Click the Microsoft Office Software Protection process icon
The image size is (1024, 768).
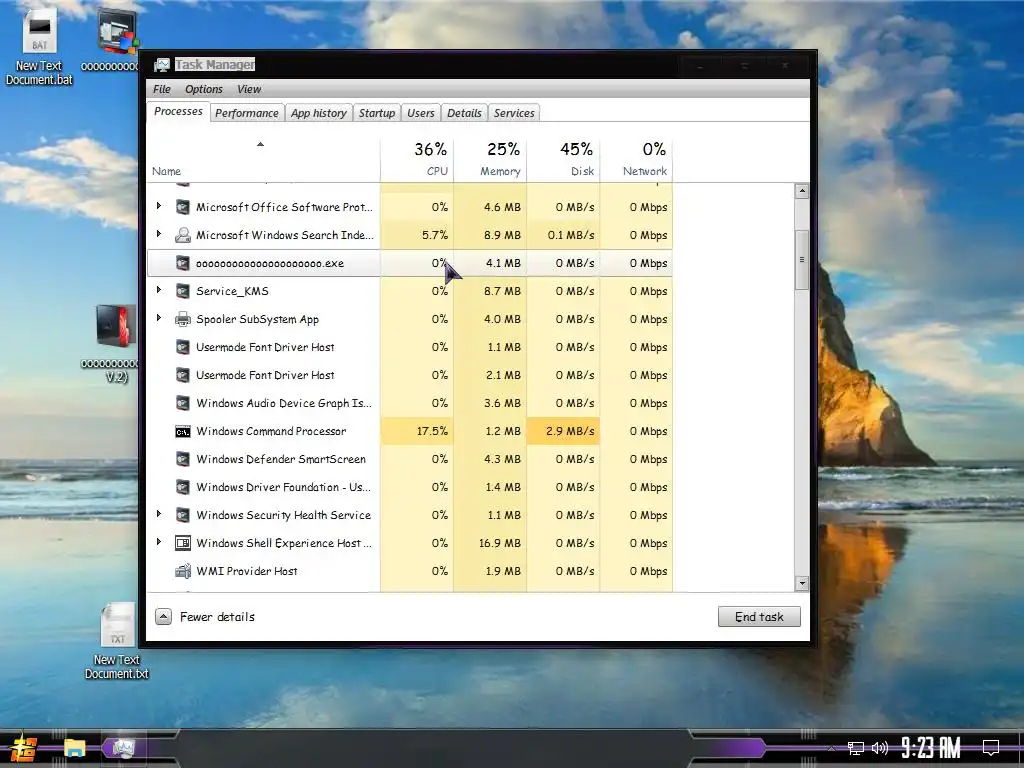tap(183, 207)
